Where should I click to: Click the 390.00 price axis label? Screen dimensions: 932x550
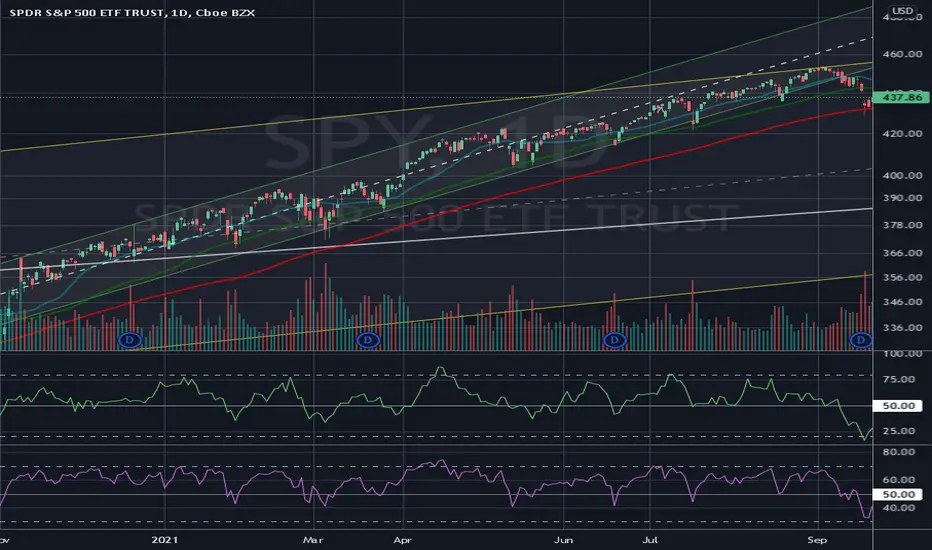[x=902, y=198]
